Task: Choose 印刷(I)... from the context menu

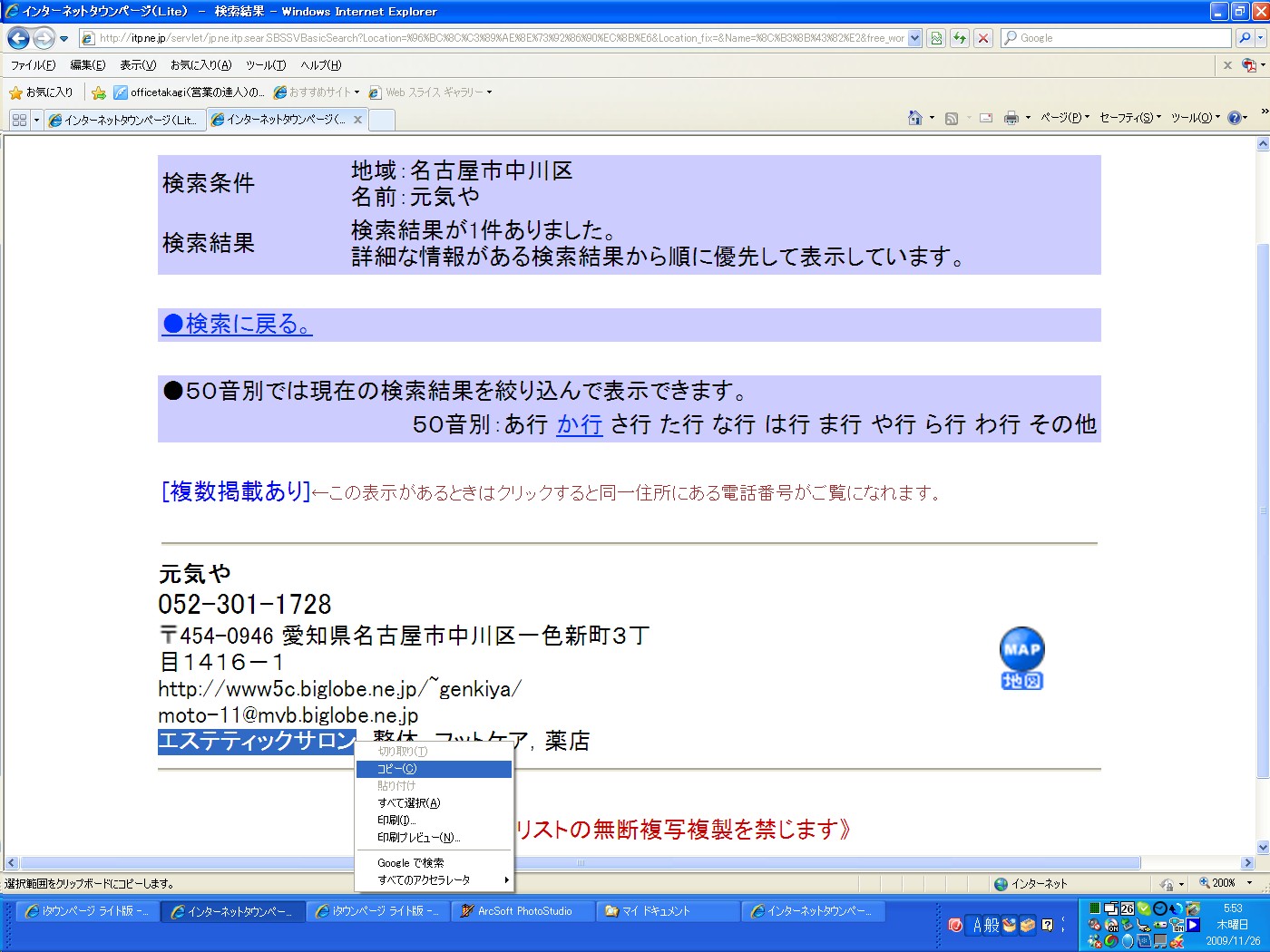Action: [x=434, y=821]
